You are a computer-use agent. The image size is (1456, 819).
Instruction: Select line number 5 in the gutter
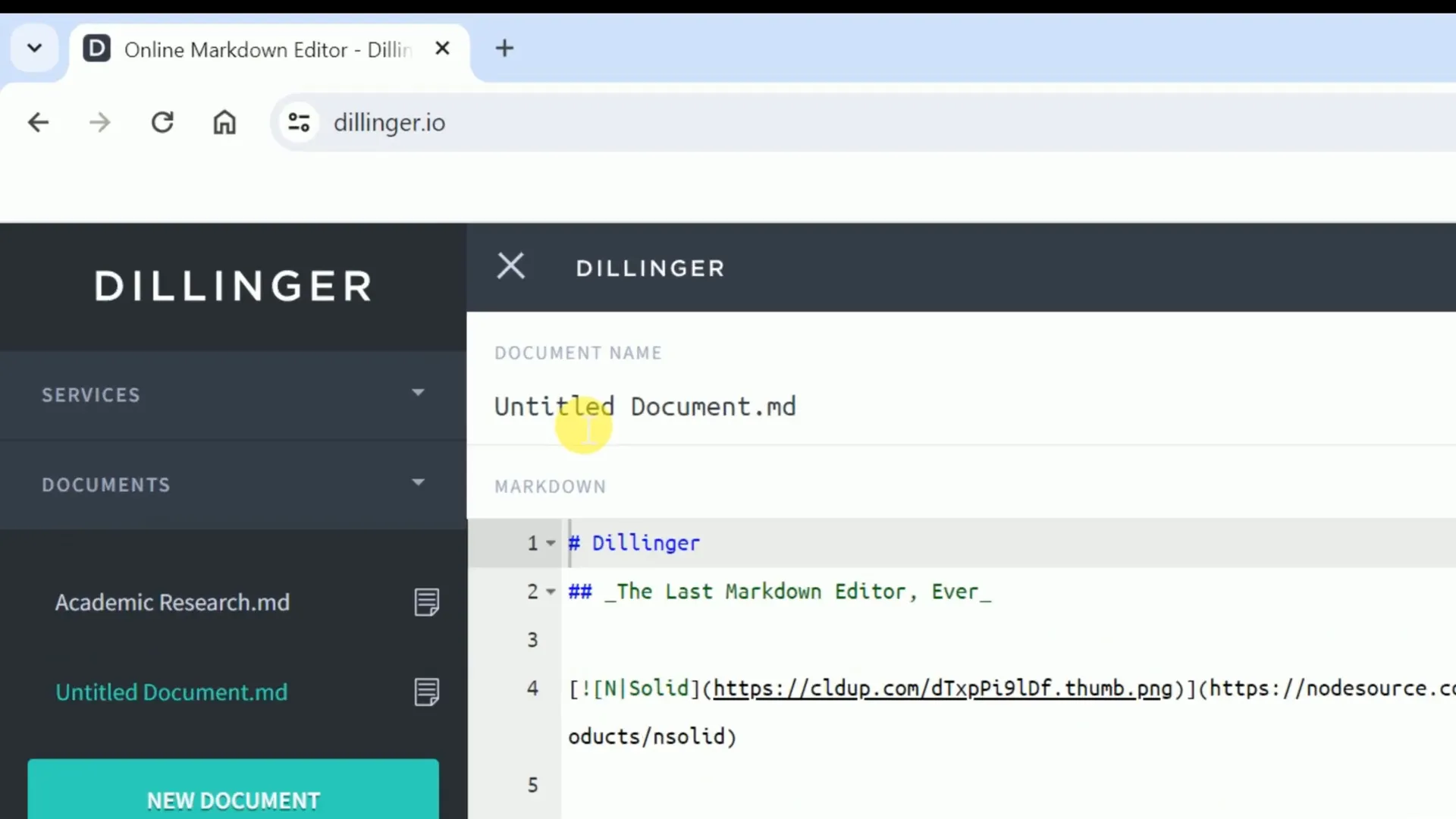pos(532,785)
